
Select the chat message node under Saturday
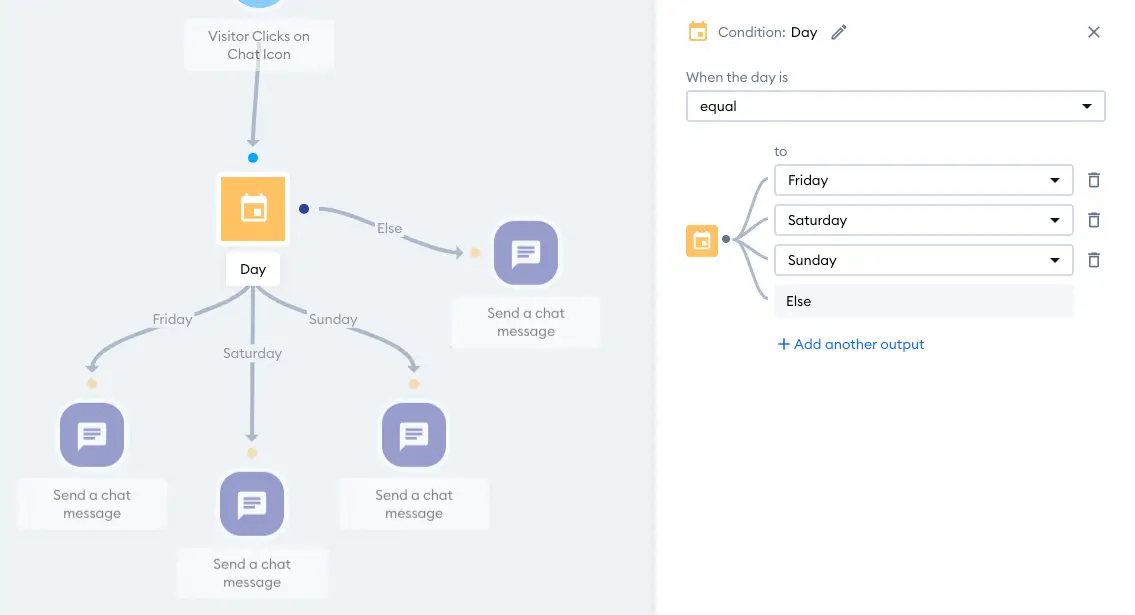[x=252, y=504]
